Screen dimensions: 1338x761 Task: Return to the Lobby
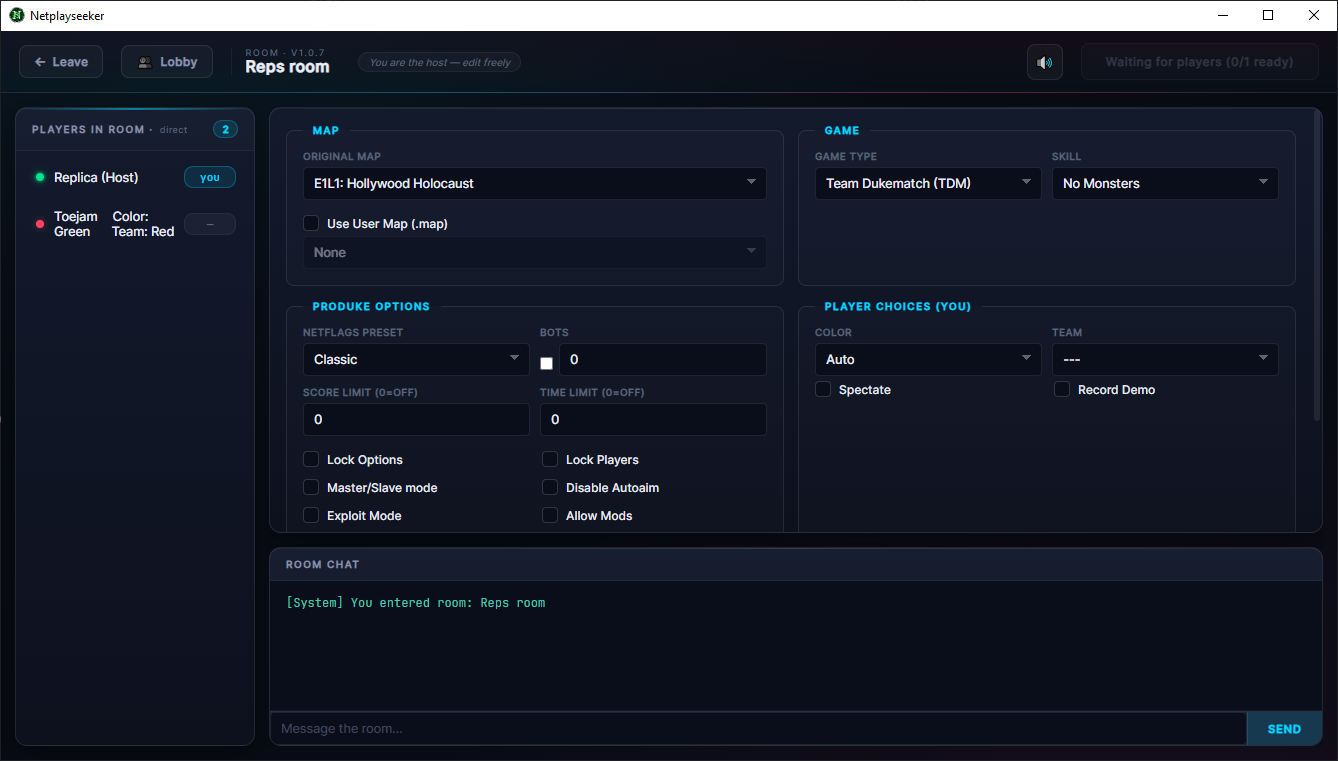coord(167,62)
